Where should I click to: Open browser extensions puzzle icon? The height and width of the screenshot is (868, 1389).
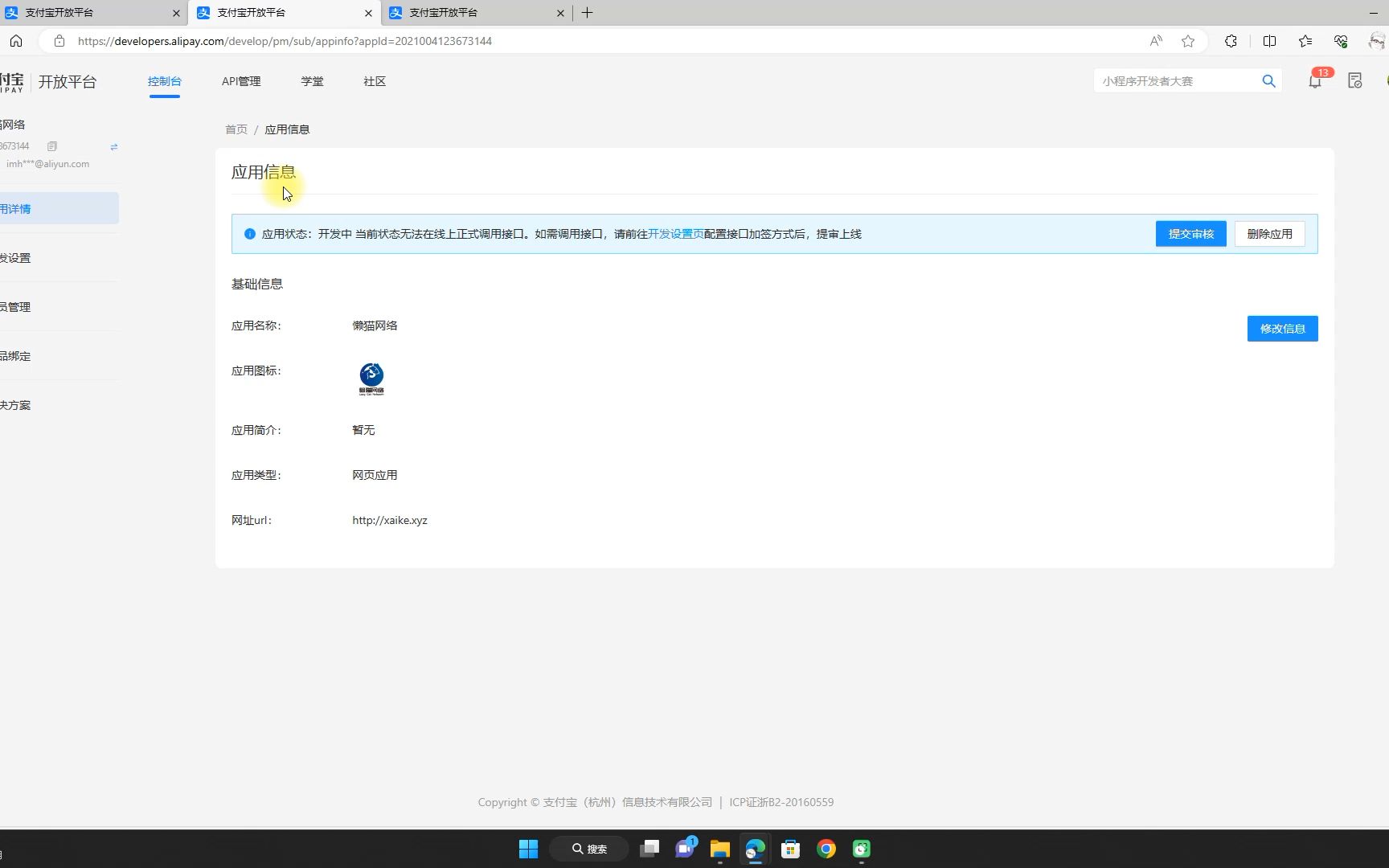pyautogui.click(x=1231, y=41)
